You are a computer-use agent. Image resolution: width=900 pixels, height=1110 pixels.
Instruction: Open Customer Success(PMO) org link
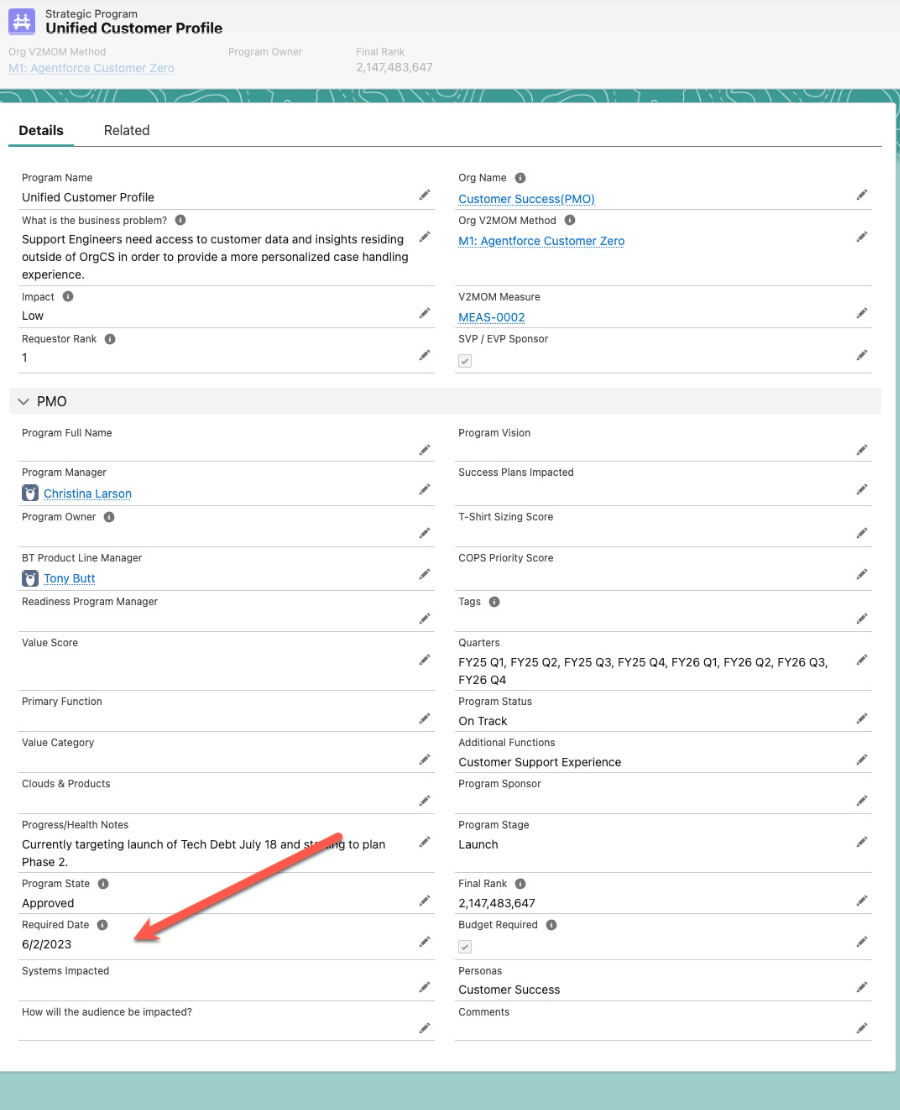(x=526, y=199)
